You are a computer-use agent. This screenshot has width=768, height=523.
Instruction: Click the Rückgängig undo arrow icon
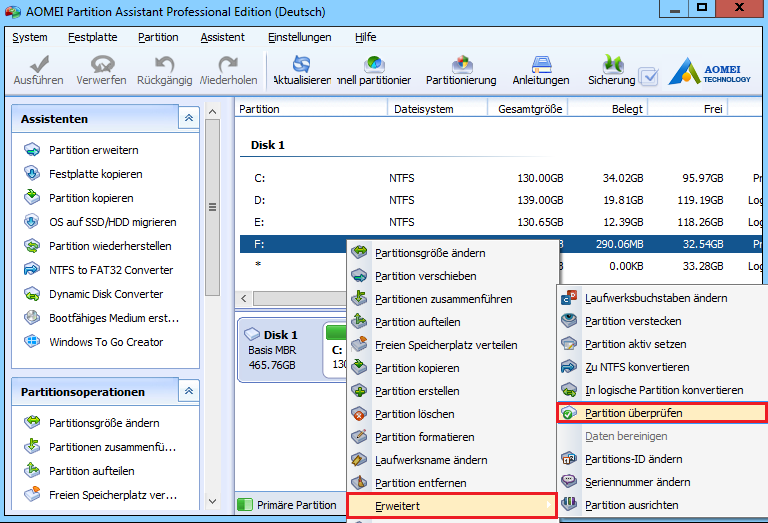tap(165, 64)
